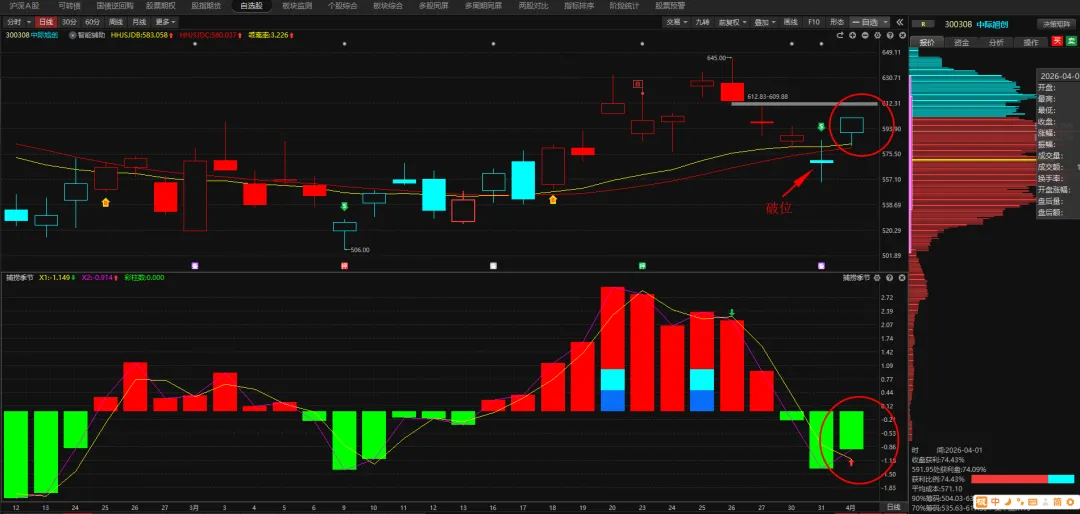Click the green 卖 sell icon
Image resolution: width=1080 pixels, height=514 pixels.
(x=1071, y=41)
